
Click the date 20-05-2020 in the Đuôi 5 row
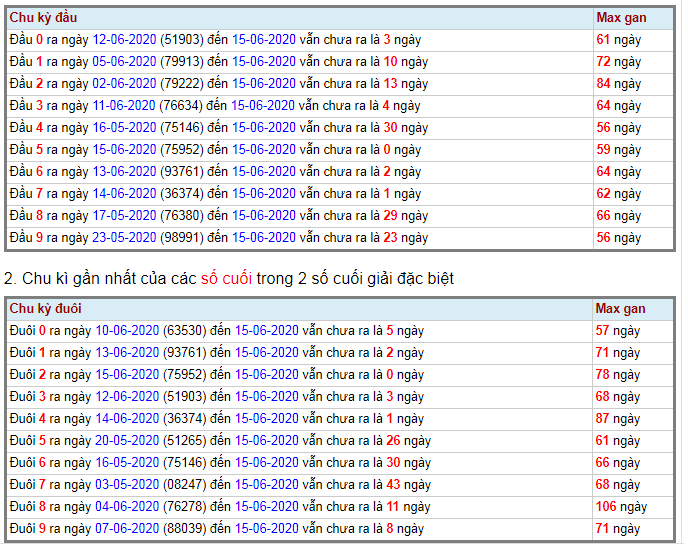(x=127, y=441)
